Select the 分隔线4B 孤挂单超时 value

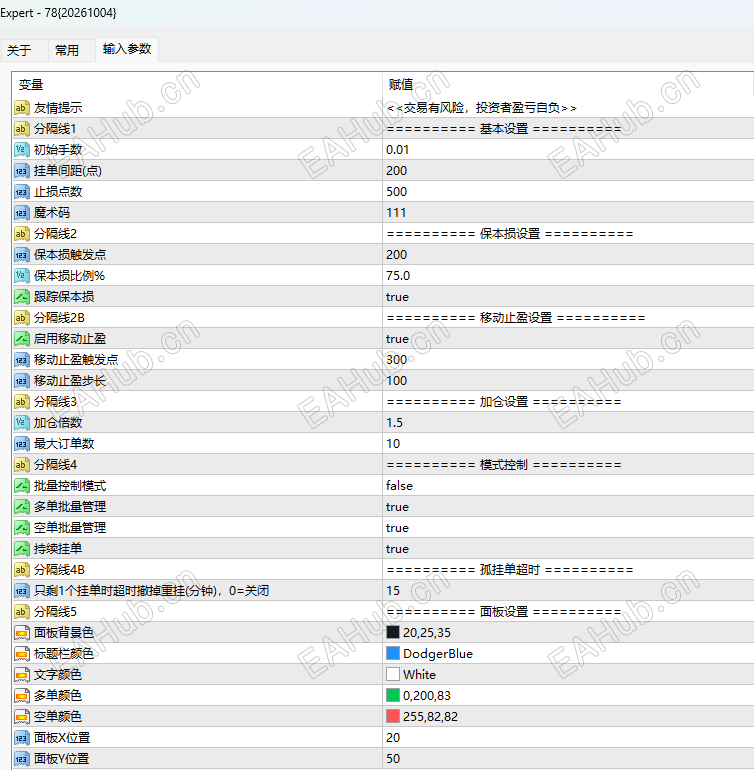510,570
